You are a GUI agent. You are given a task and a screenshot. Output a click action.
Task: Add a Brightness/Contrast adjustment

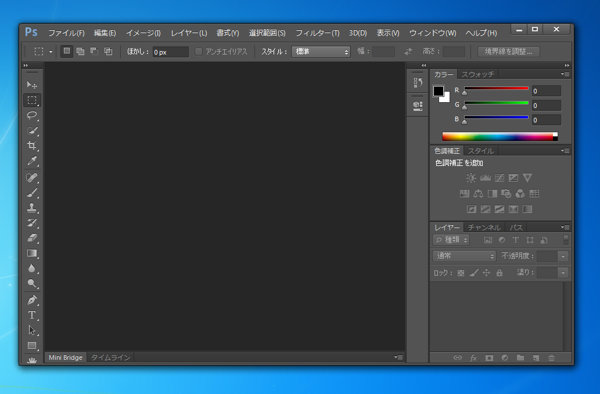tap(471, 178)
